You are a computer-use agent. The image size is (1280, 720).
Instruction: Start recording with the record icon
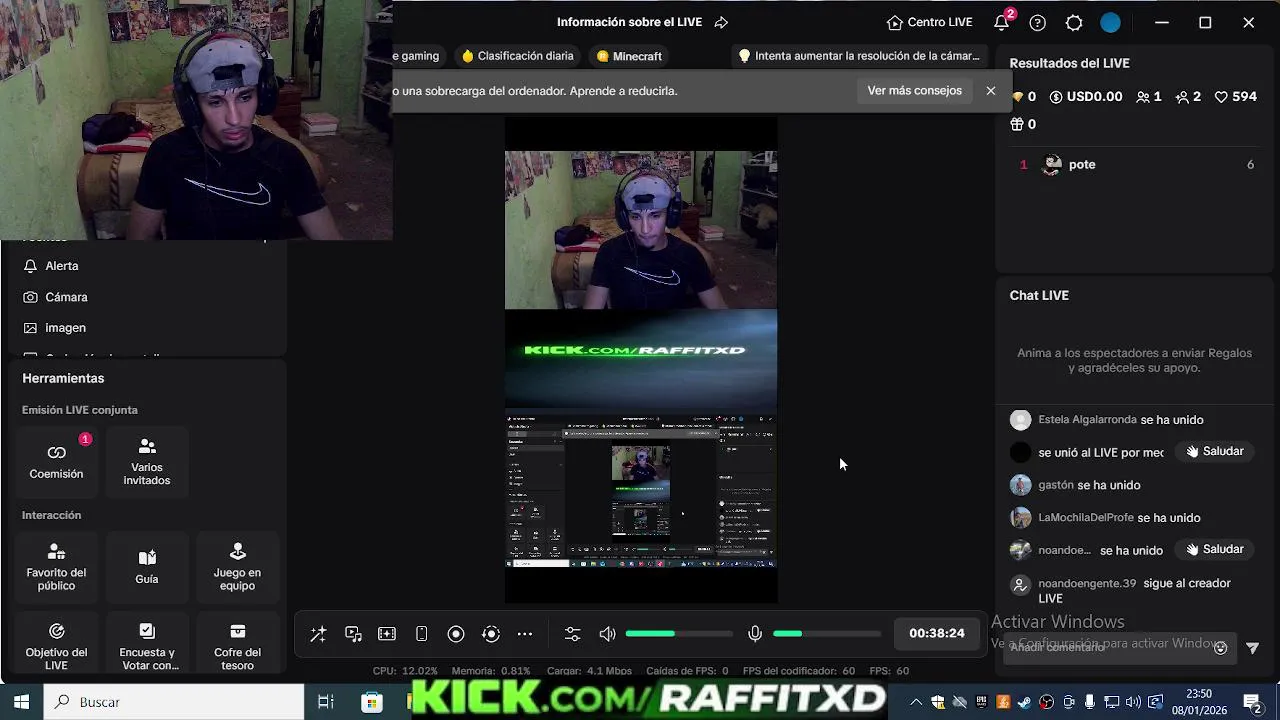456,634
